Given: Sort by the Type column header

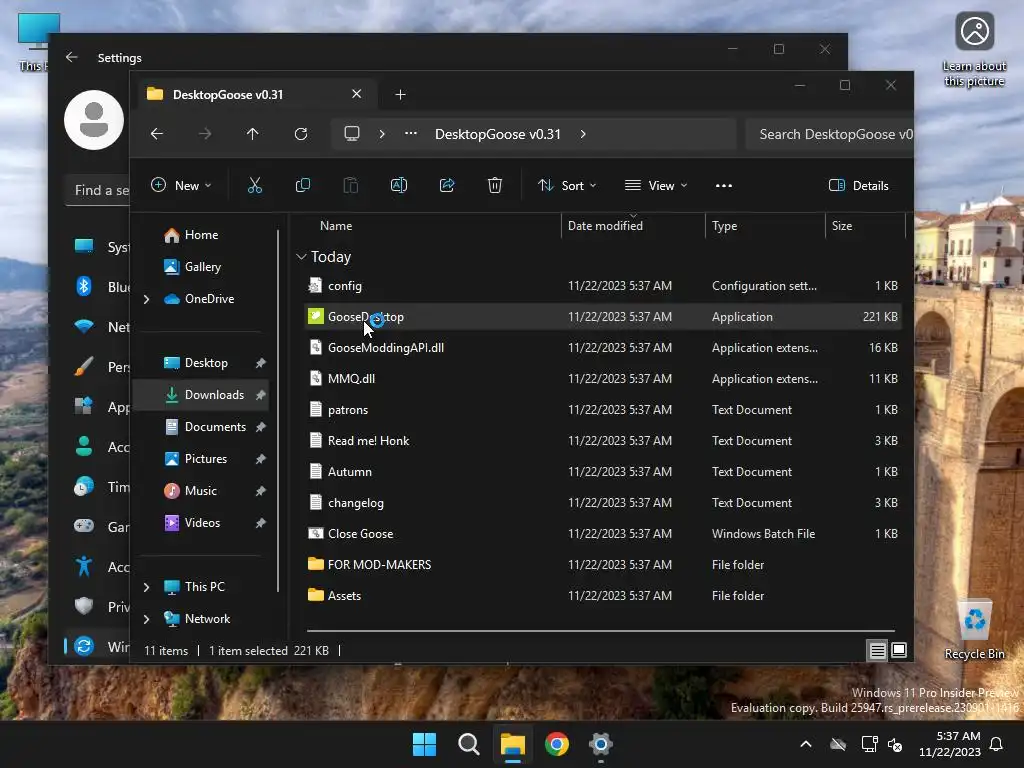Looking at the screenshot, I should click(x=724, y=225).
